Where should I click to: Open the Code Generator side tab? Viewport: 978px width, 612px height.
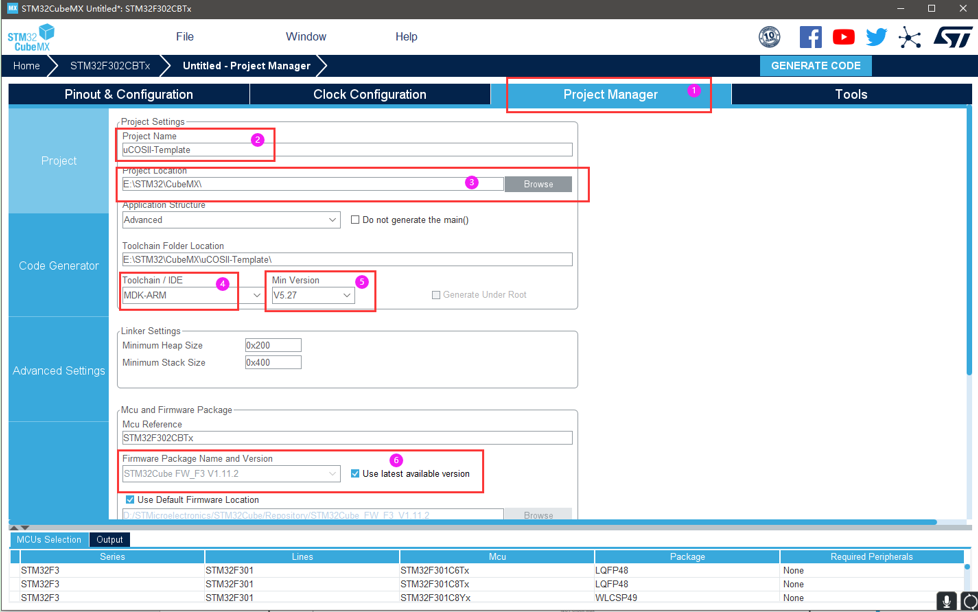[59, 266]
